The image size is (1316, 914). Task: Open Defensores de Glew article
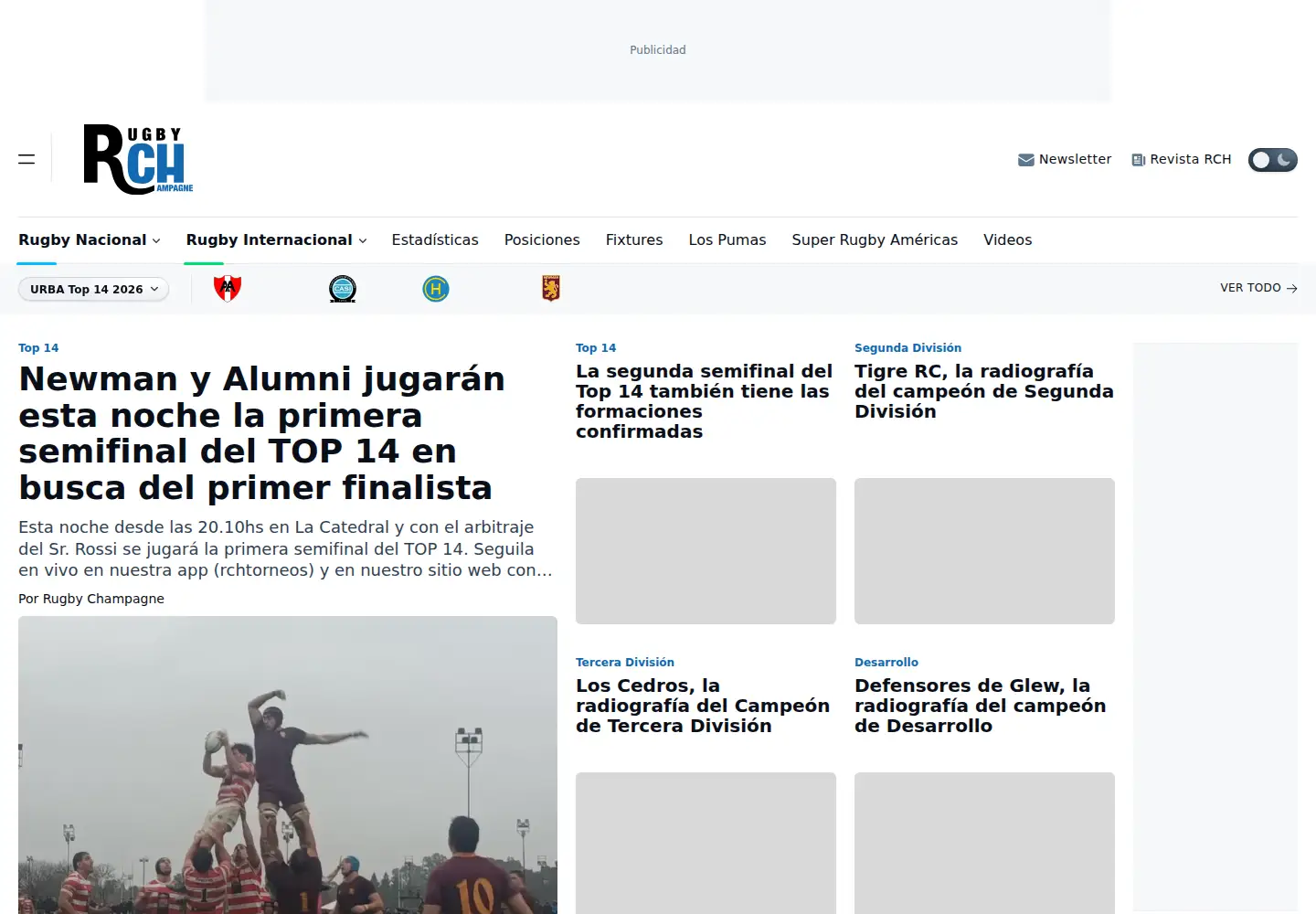pyautogui.click(x=980, y=706)
